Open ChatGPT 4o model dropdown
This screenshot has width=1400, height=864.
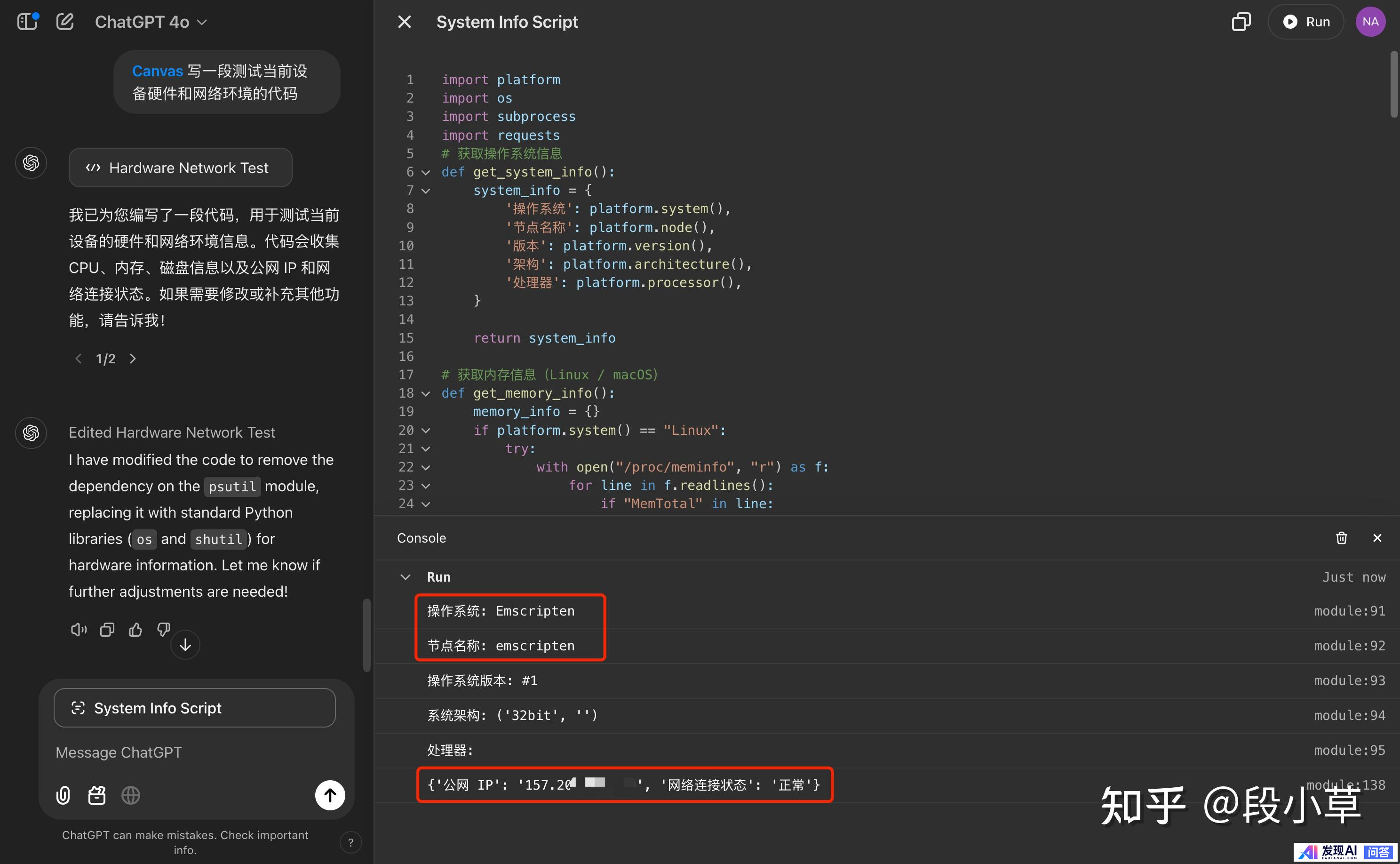(151, 22)
